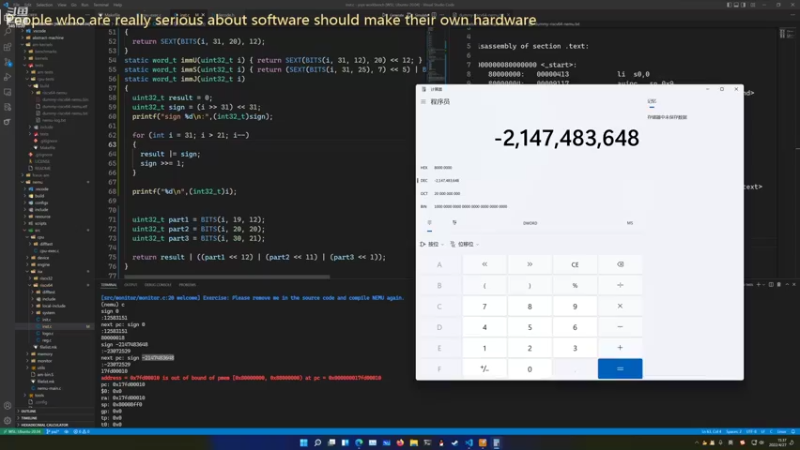Open the Accounts icon in VS Code activity bar
800x450 pixels.
tap(7, 406)
